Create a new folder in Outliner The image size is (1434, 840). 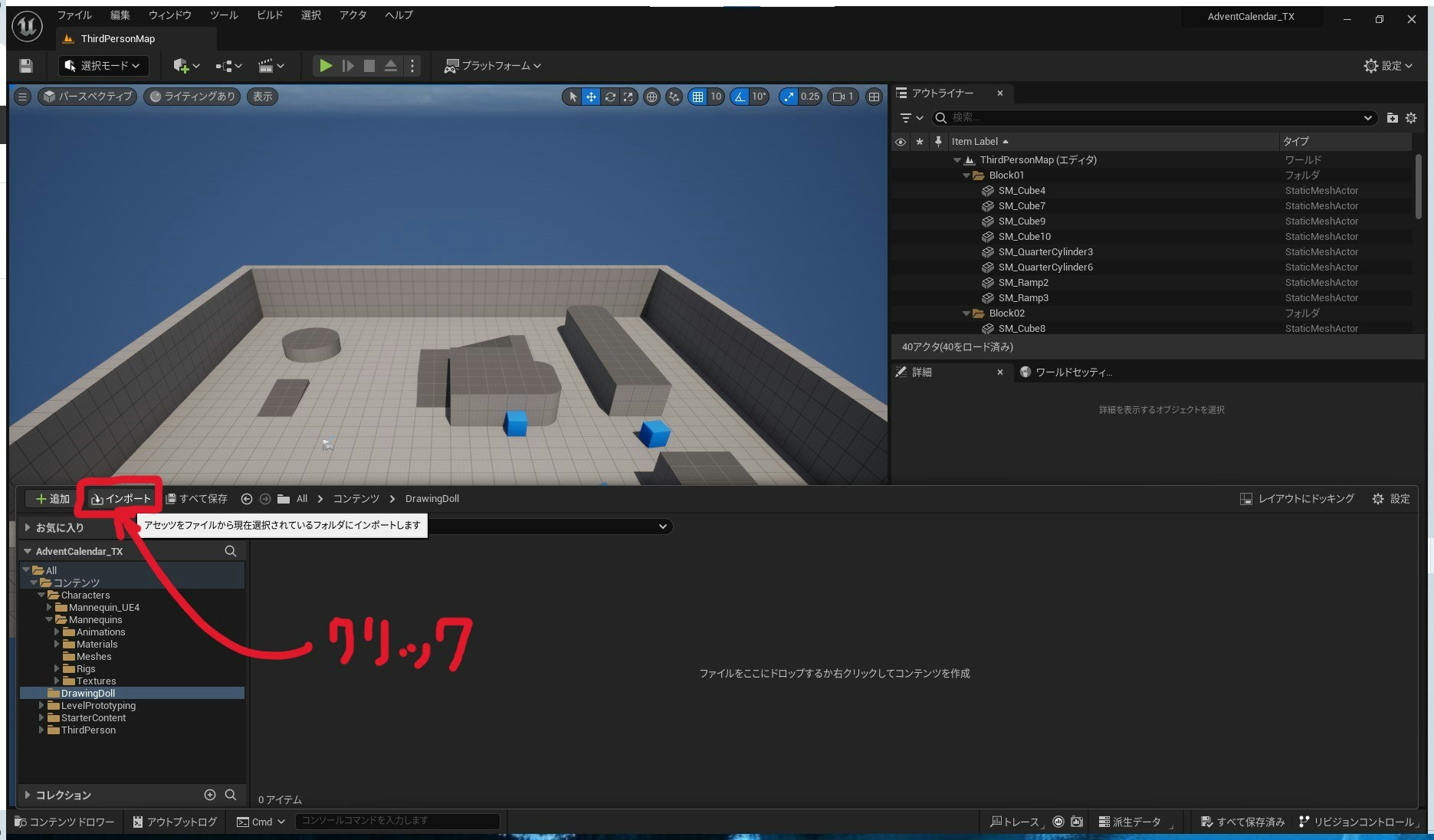pos(1392,118)
